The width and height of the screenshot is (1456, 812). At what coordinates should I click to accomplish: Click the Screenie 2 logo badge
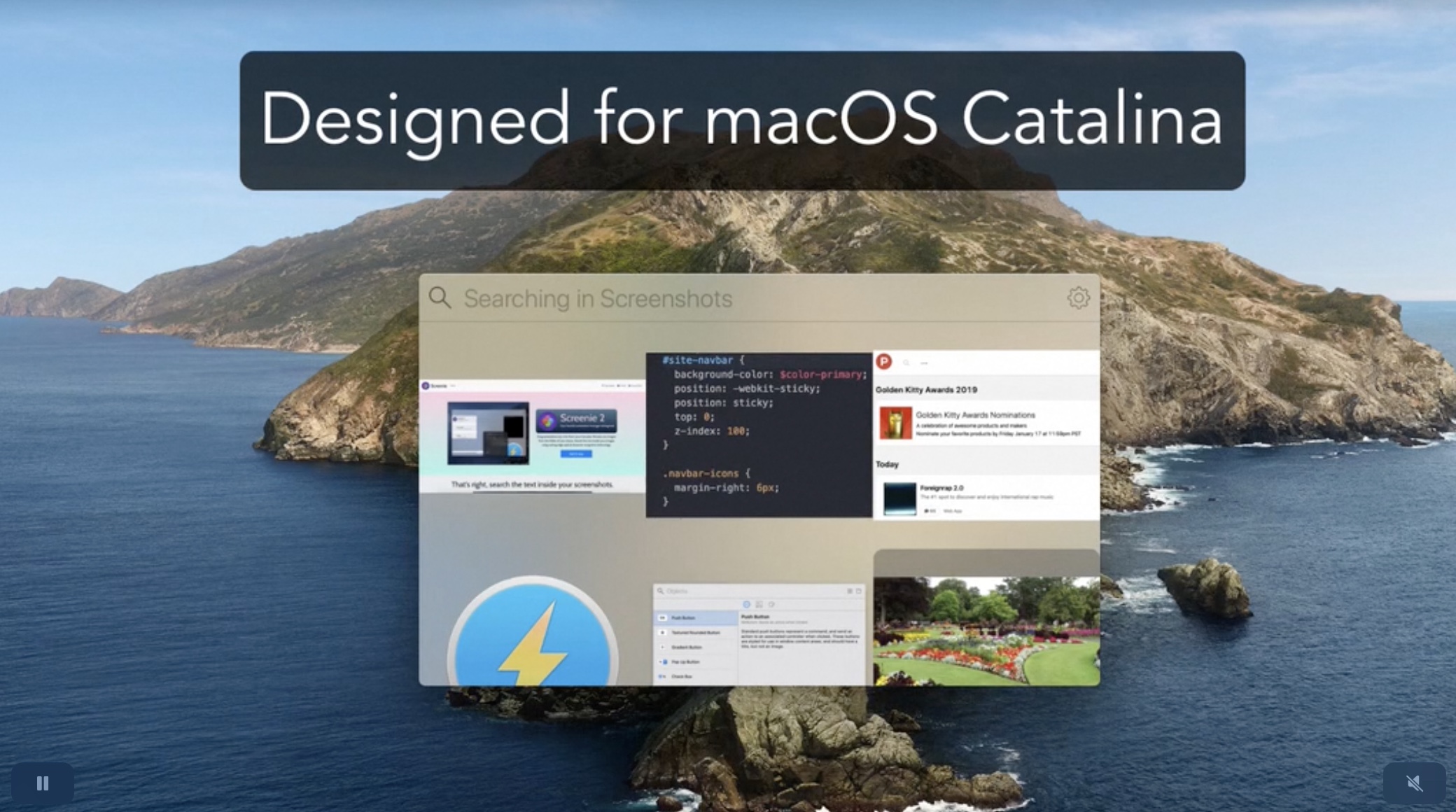click(576, 420)
